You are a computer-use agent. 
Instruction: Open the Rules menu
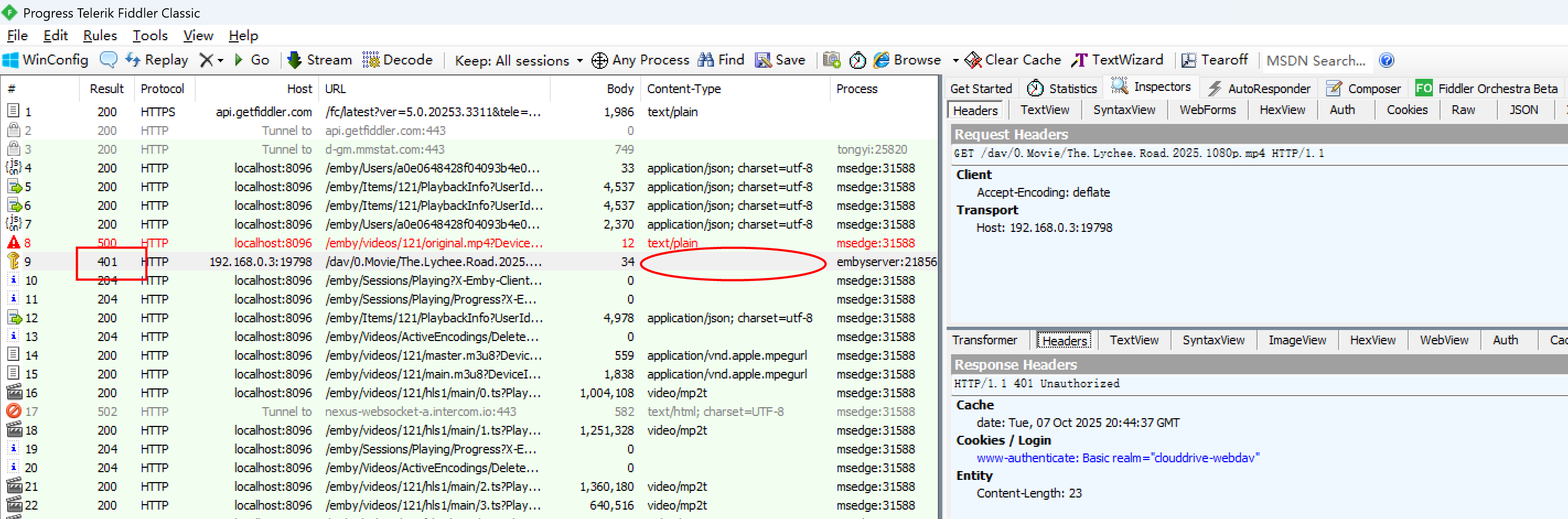click(100, 36)
